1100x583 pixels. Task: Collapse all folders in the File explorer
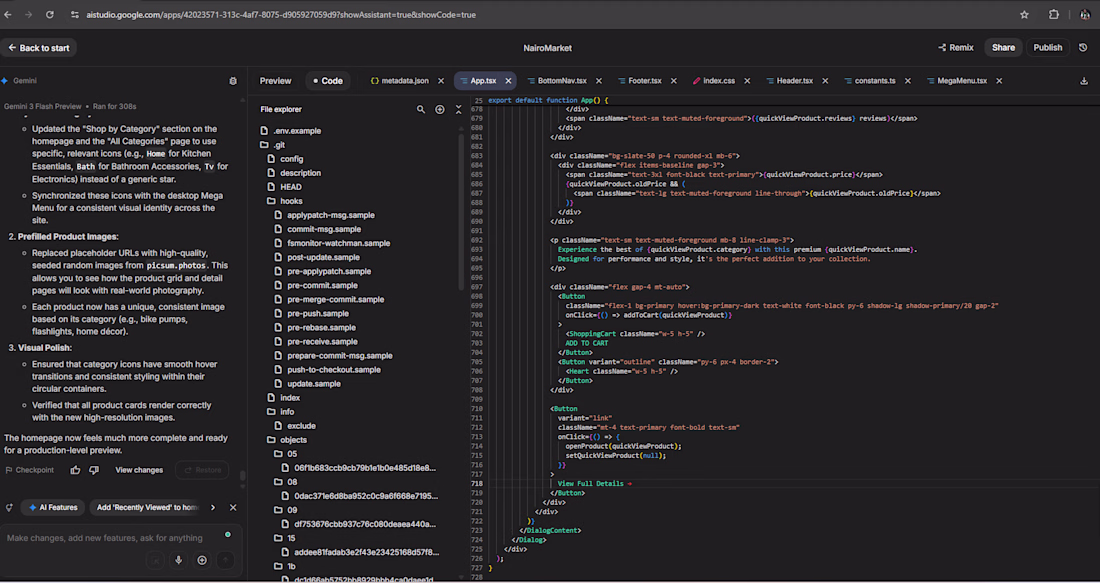coord(458,109)
